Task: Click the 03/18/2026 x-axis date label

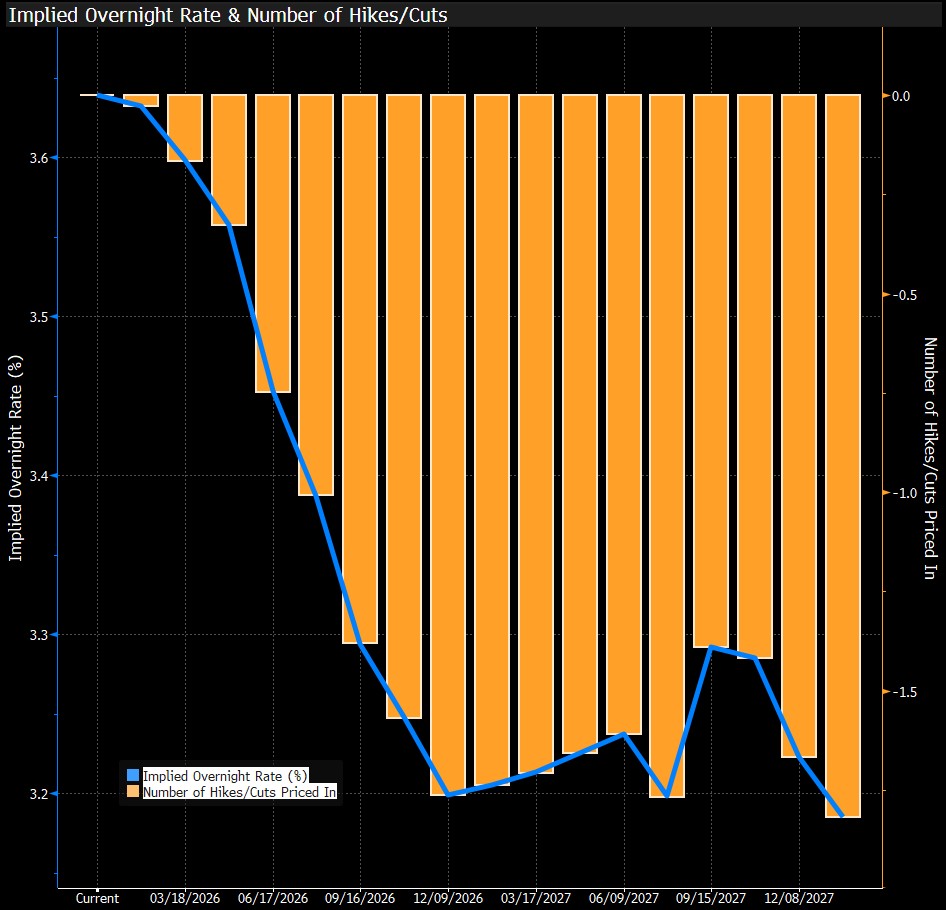Action: click(186, 898)
